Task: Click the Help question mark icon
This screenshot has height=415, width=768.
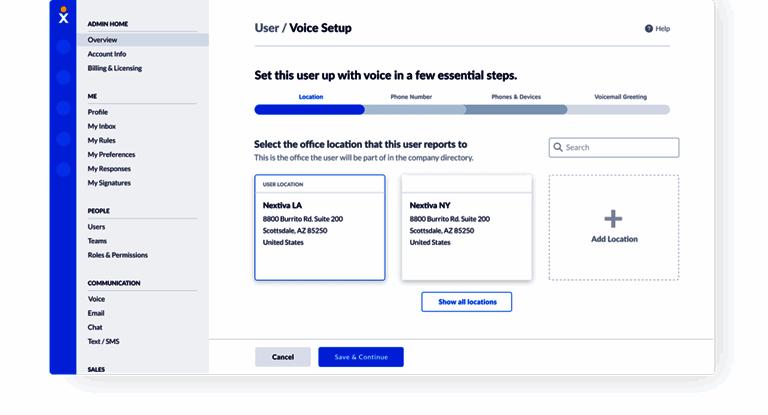Action: pos(649,29)
